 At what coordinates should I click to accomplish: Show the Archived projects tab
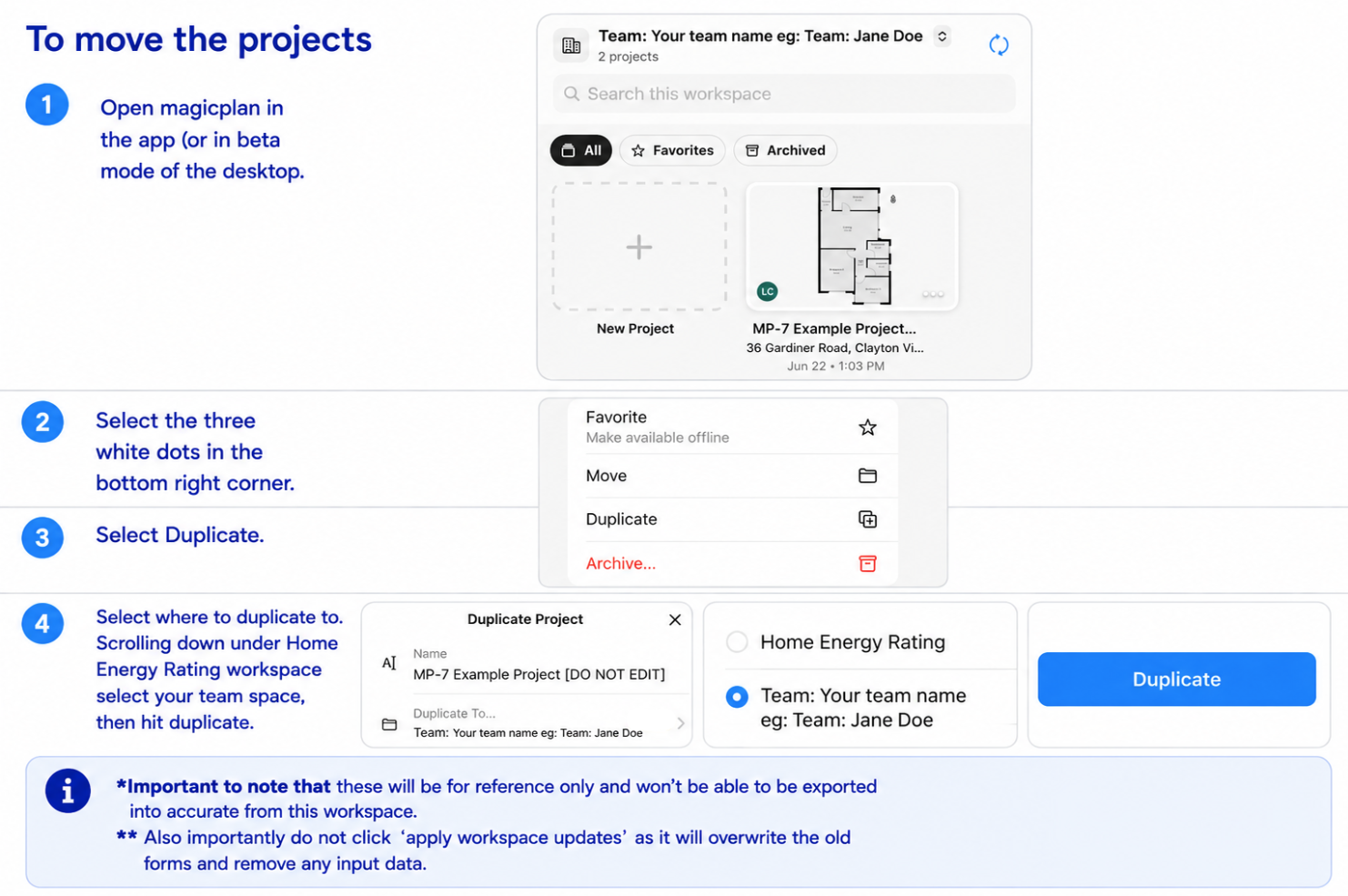tap(785, 150)
